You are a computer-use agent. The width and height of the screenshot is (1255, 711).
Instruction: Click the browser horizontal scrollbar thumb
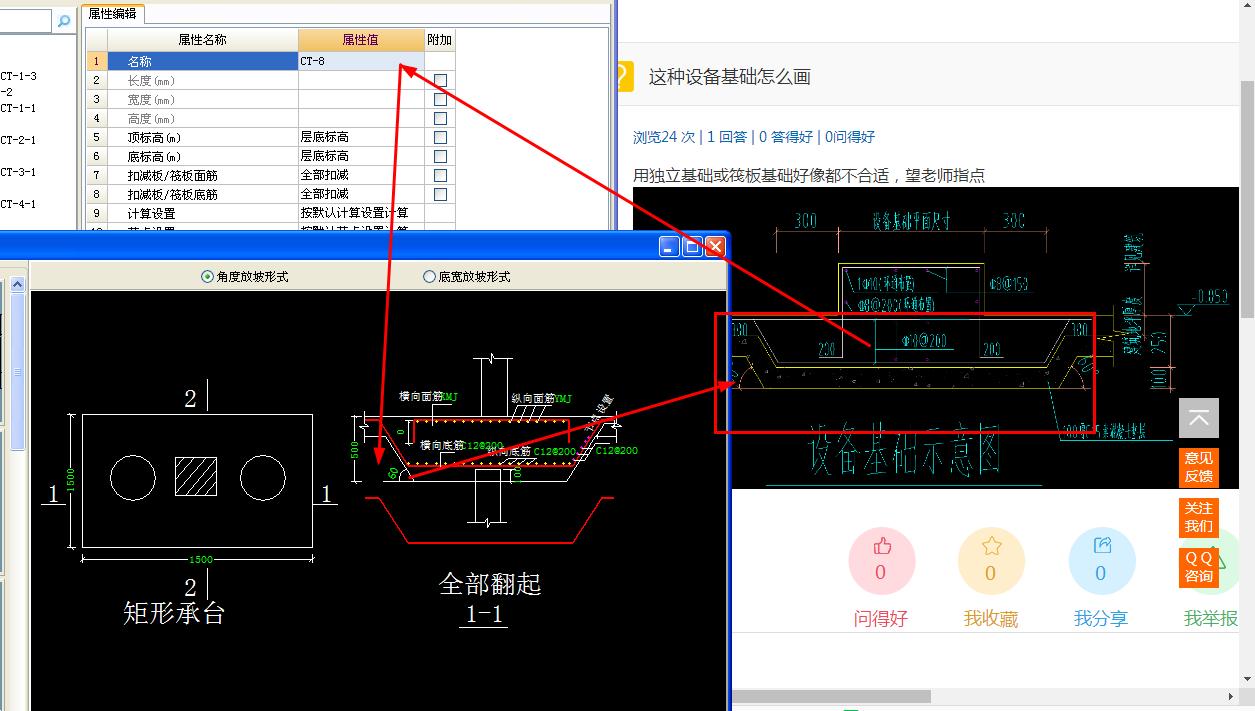pos(831,696)
